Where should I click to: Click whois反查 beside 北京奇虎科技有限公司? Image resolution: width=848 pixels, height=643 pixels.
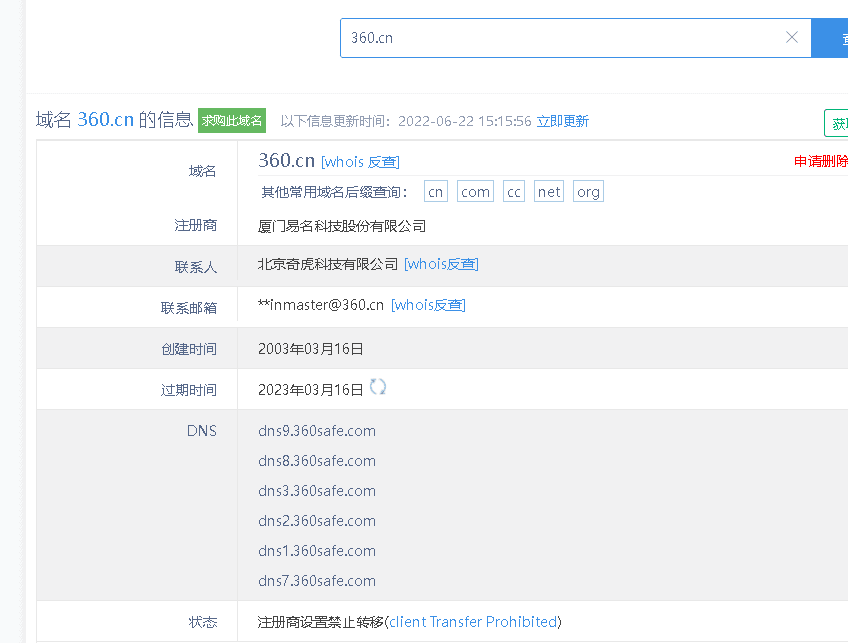click(441, 264)
